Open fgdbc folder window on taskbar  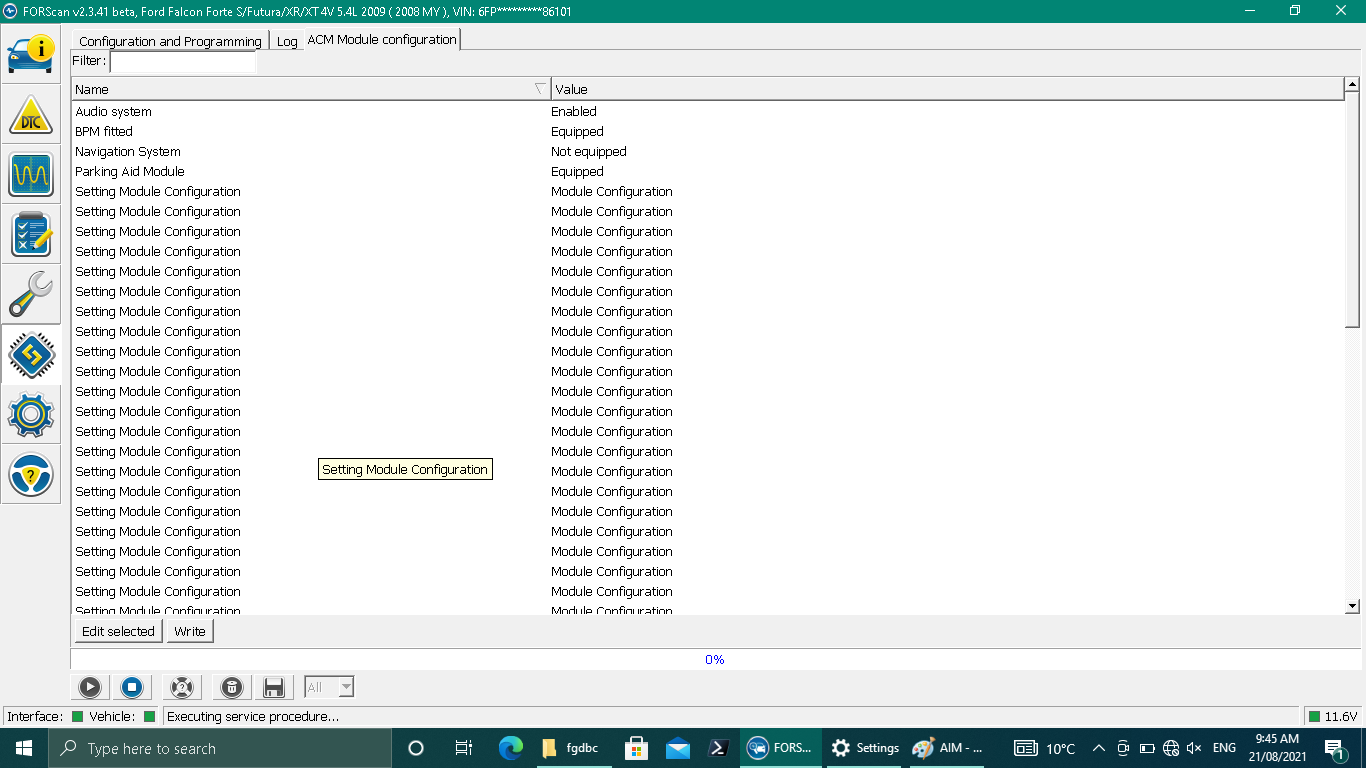tap(573, 748)
